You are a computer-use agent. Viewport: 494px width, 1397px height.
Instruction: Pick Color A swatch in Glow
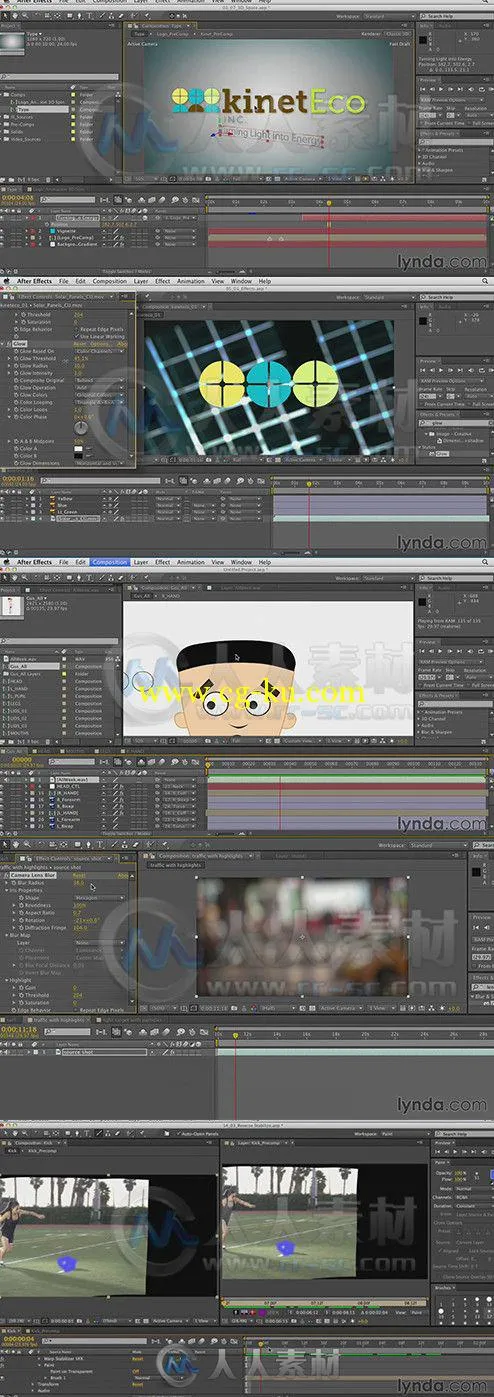pos(79,448)
